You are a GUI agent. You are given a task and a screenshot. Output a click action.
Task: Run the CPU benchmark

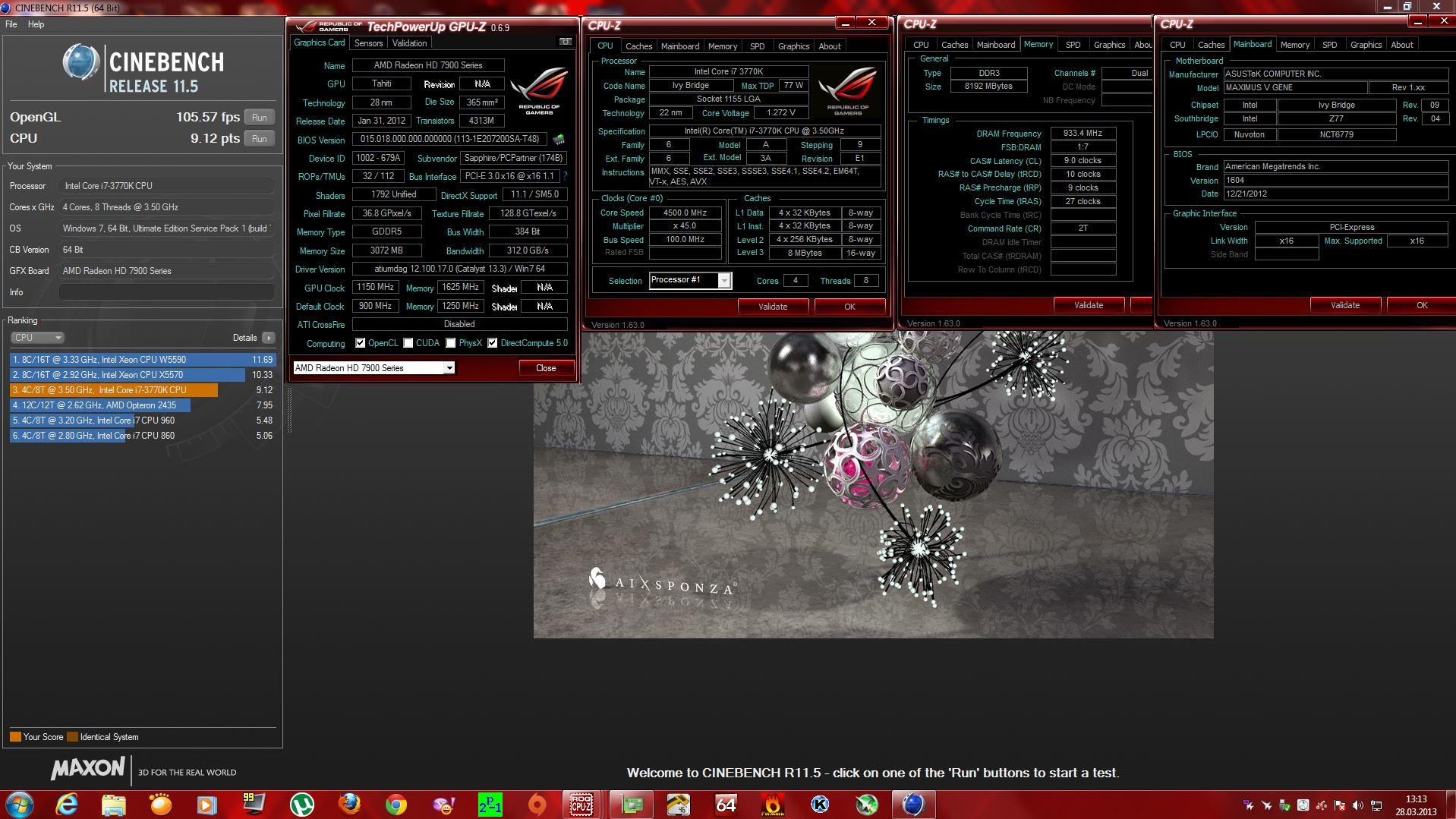[260, 139]
